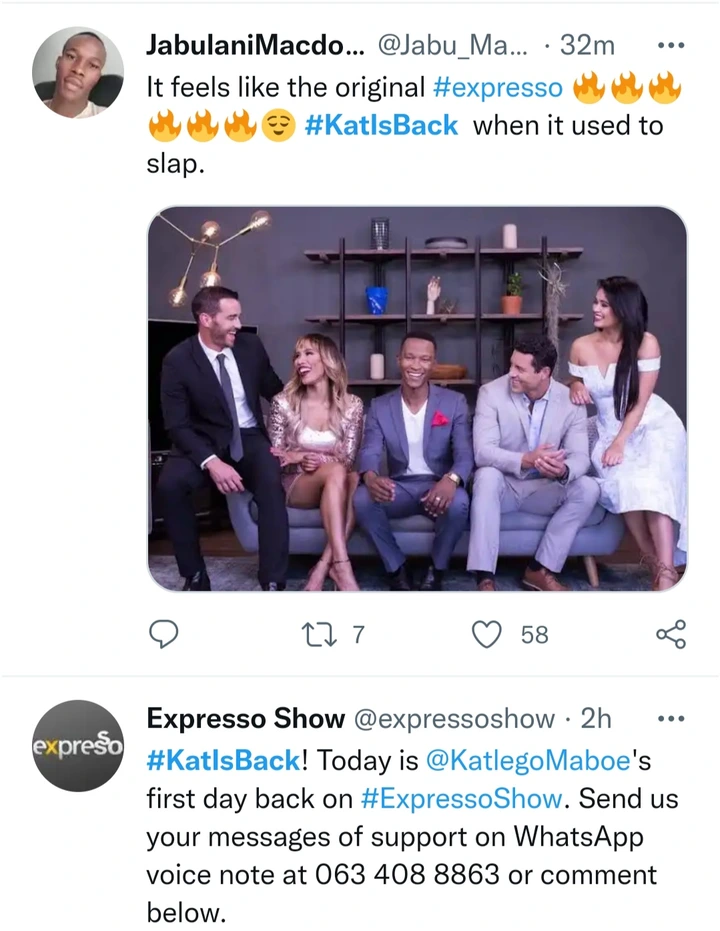The height and width of the screenshot is (931, 720).
Task: Reply to Jabulani's tweet
Action: point(163,634)
